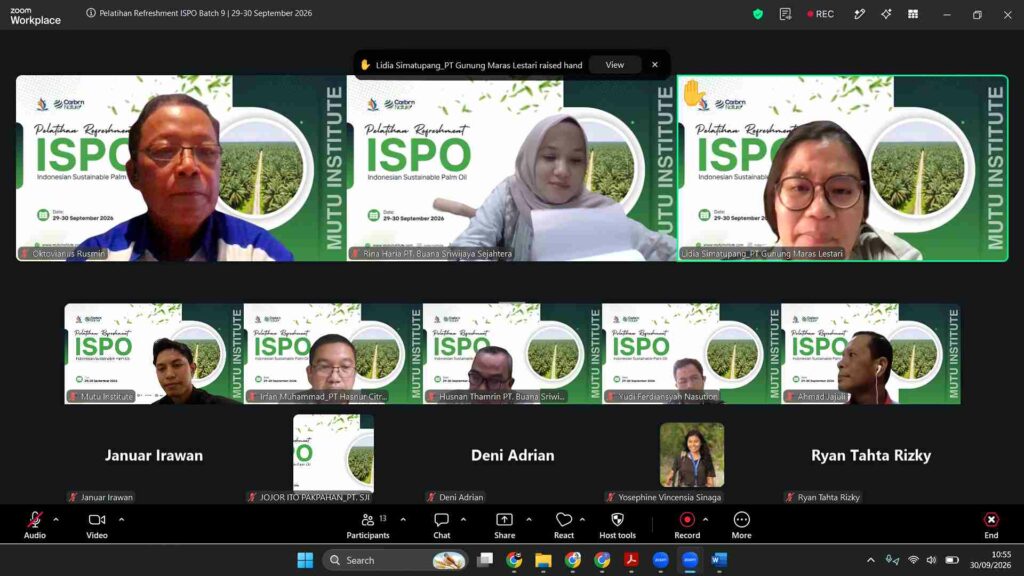Open the More options menu
The image size is (1024, 576).
[741, 526]
